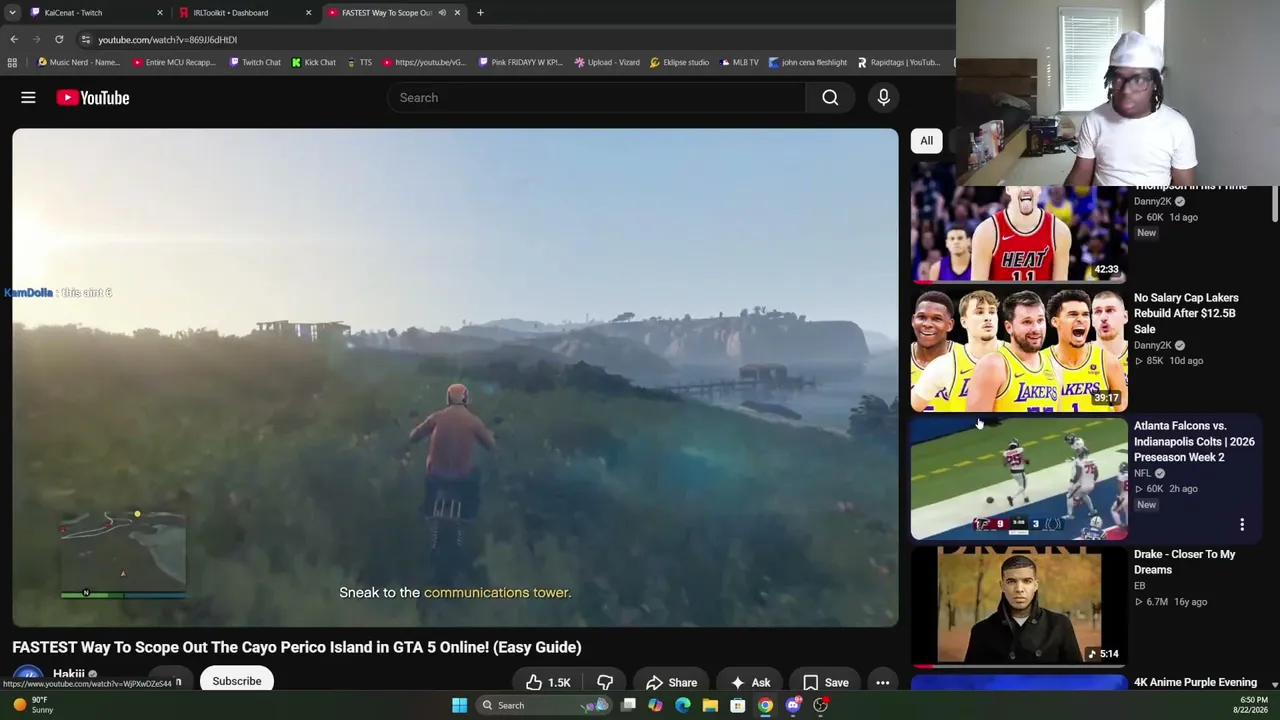Reload the YouTube page
This screenshot has width=1280, height=720.
tap(59, 39)
